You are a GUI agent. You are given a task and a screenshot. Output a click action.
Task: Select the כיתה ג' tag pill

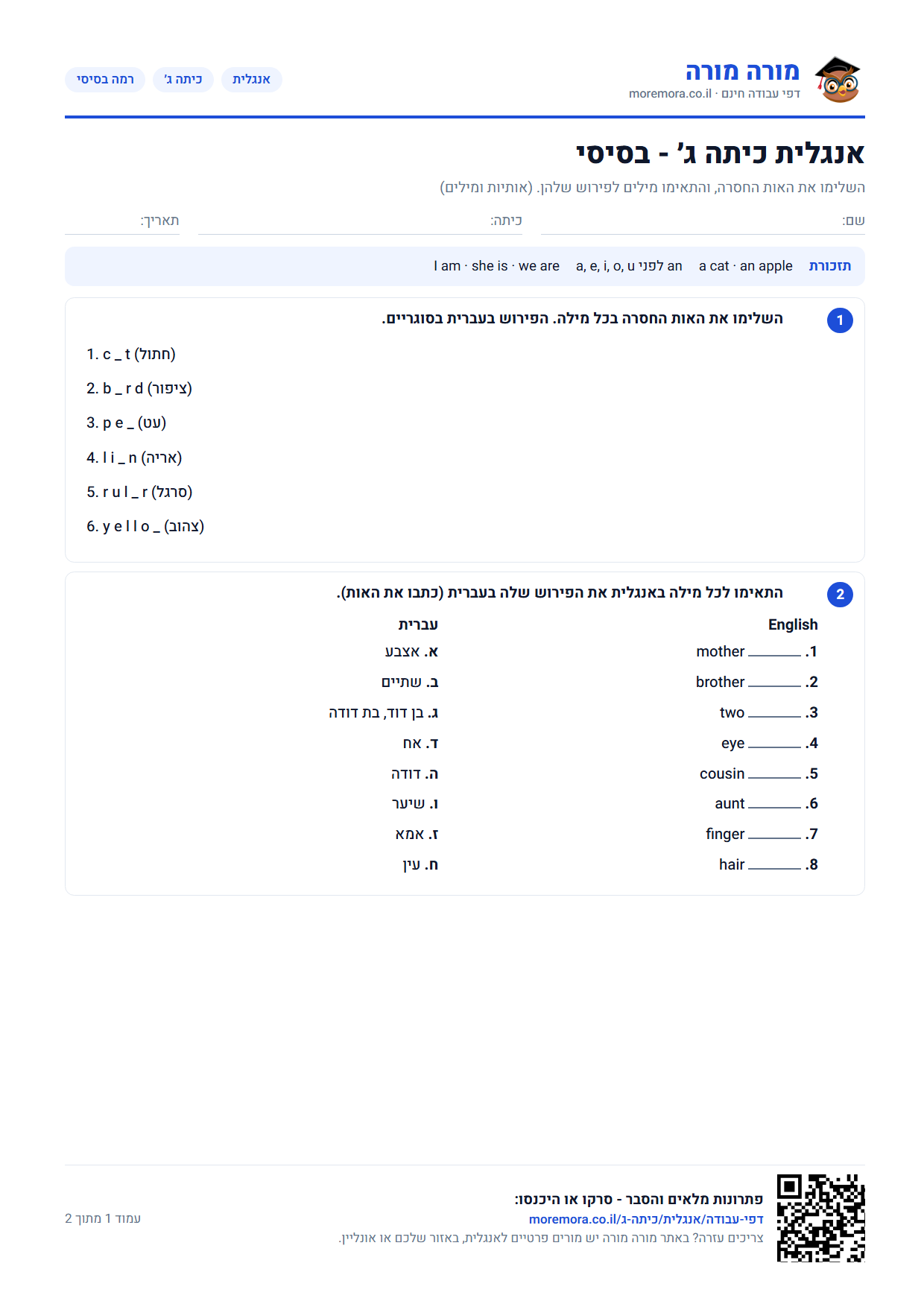183,80
